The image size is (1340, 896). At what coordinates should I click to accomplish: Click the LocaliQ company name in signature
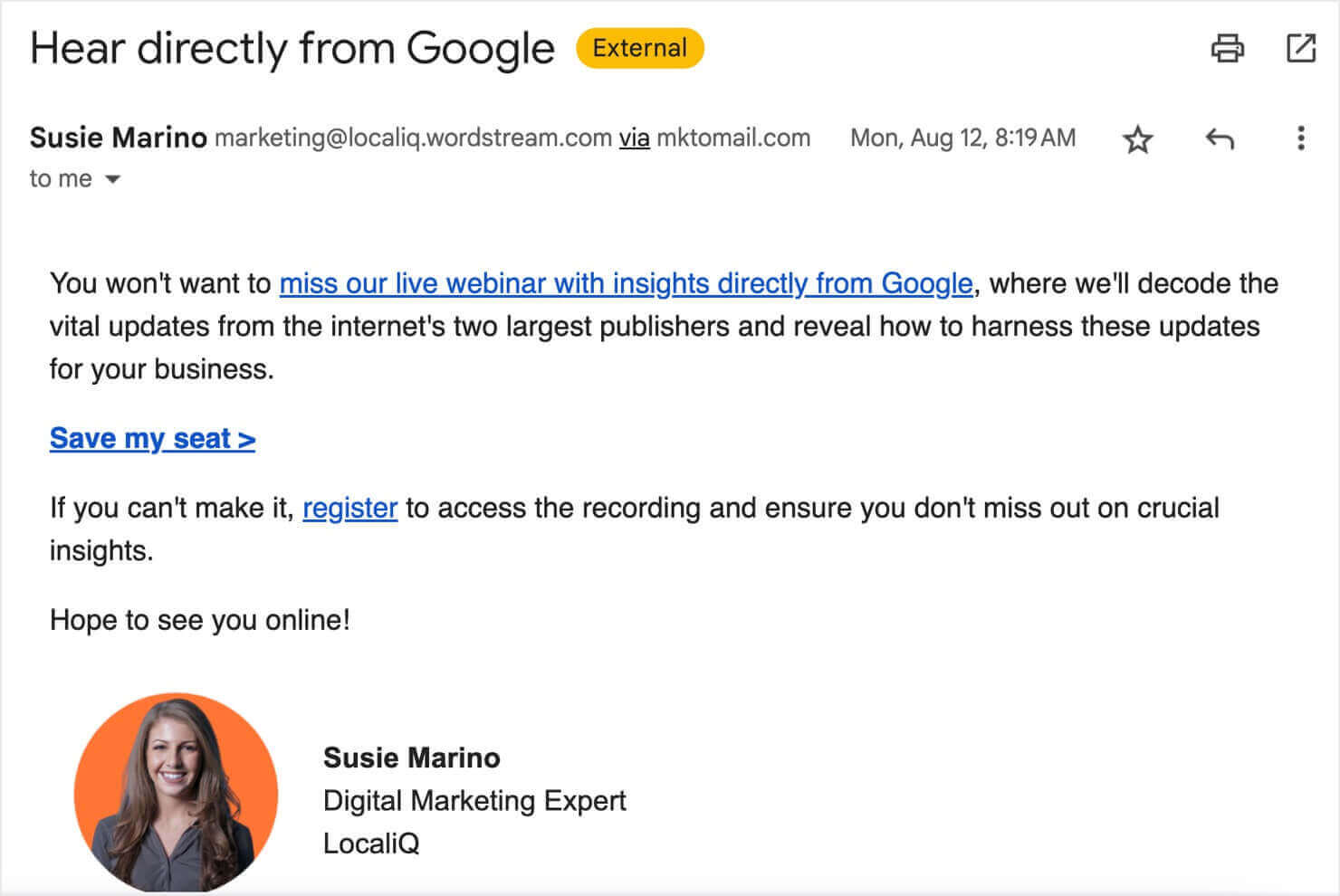[x=371, y=844]
